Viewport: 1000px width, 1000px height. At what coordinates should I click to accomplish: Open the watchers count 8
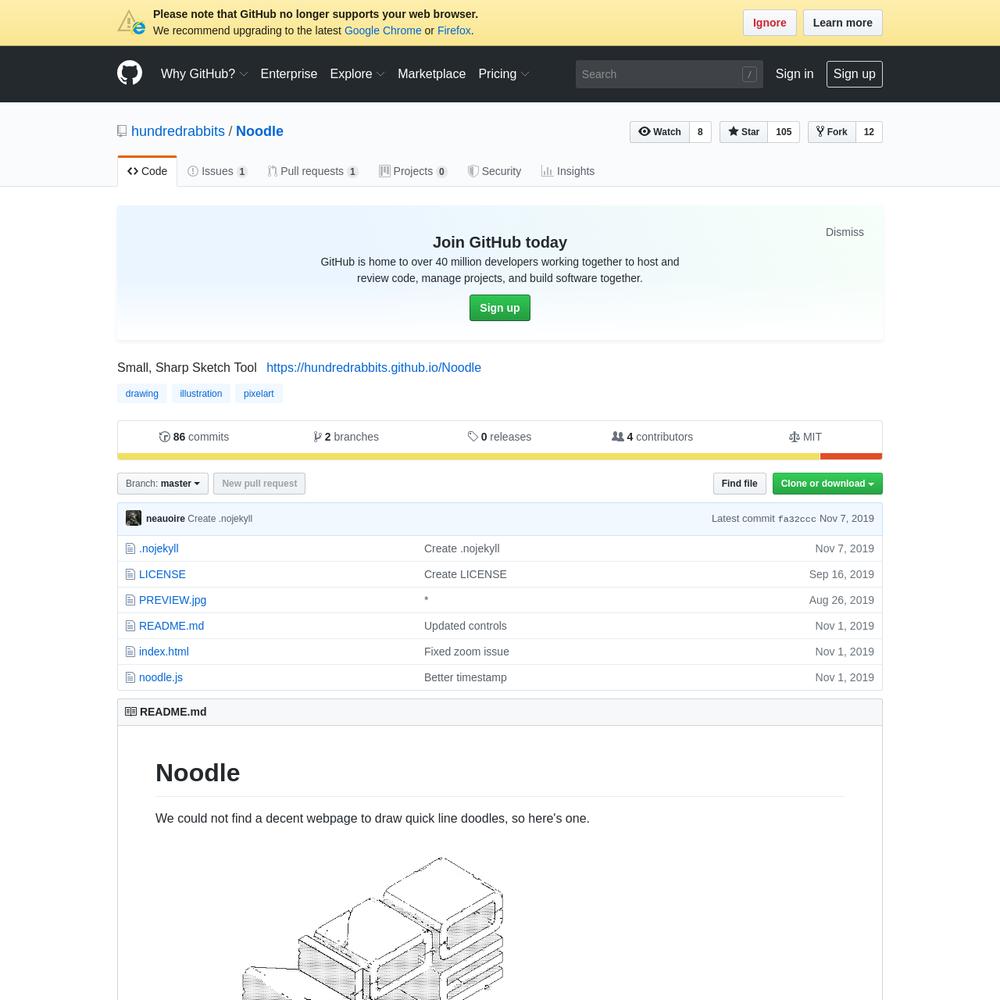point(700,132)
